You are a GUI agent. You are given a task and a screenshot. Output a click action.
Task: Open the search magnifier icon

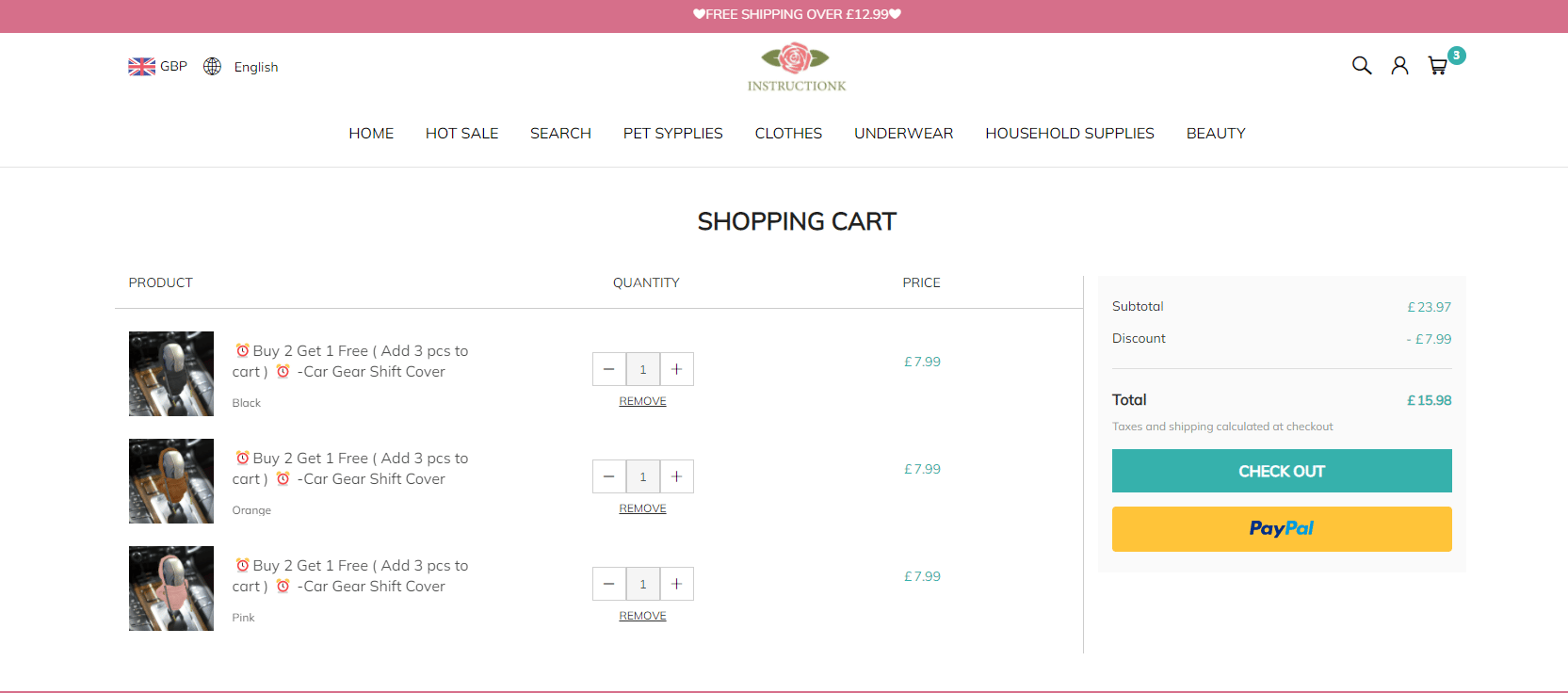pyautogui.click(x=1362, y=66)
